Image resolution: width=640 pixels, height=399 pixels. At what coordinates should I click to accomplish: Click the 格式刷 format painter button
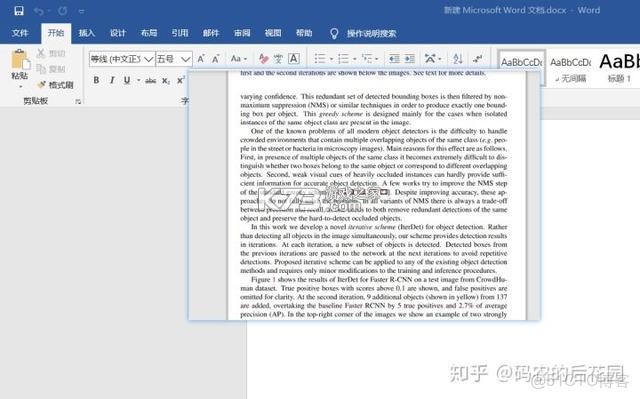55,85
